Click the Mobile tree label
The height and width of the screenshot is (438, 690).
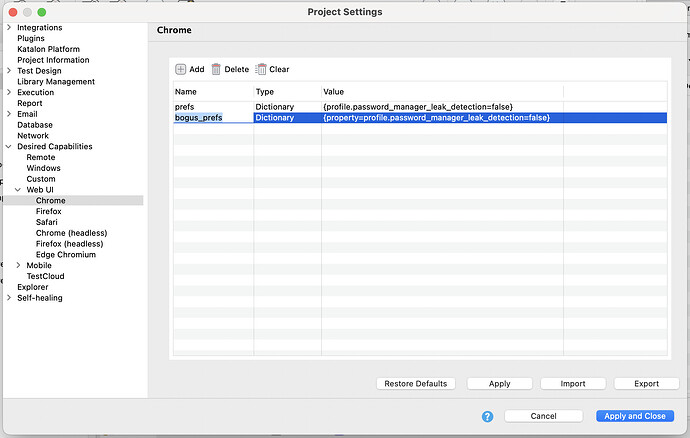click(39, 265)
